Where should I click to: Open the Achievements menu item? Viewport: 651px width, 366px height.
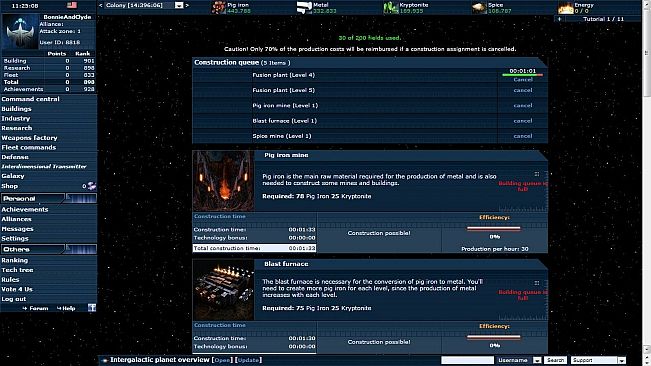coord(24,210)
